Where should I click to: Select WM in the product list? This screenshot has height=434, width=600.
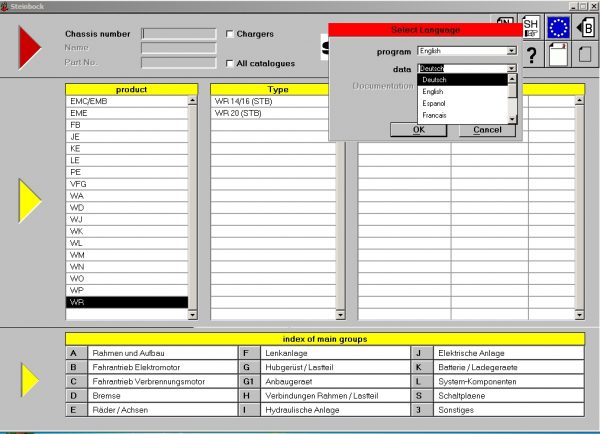coord(127,255)
